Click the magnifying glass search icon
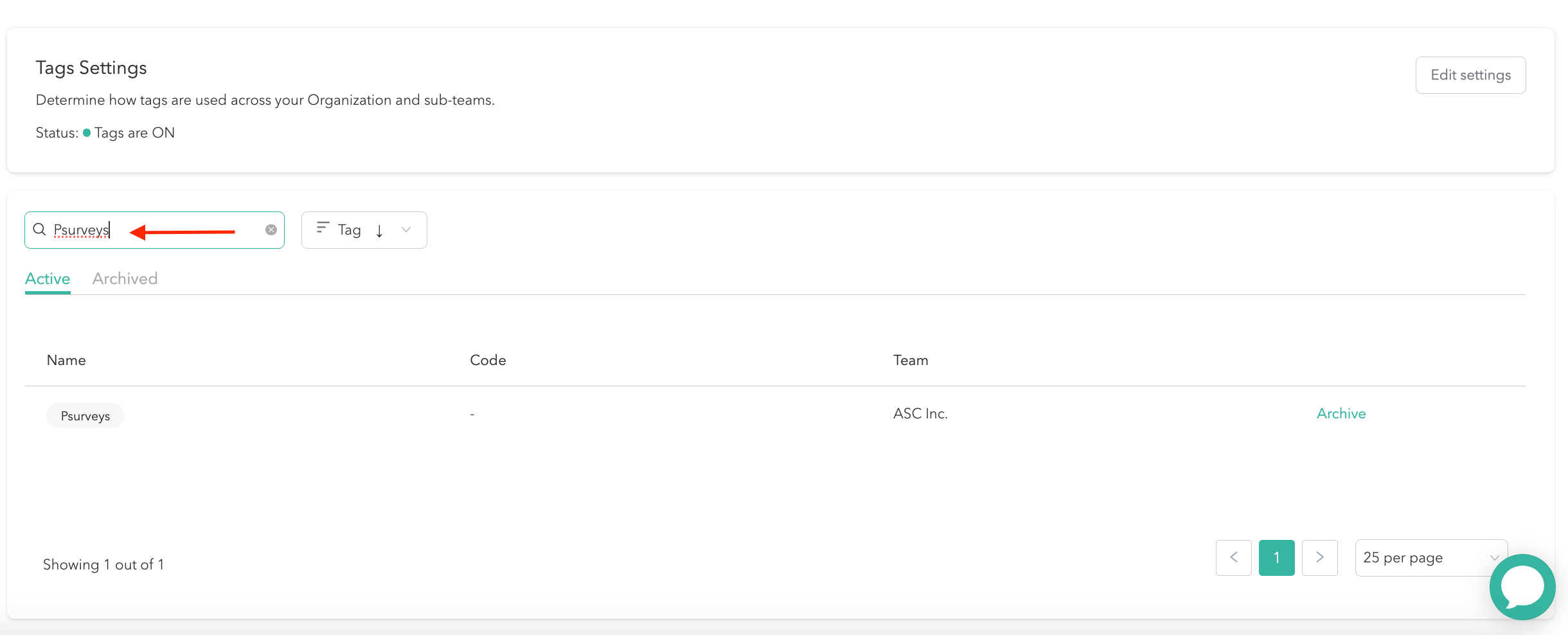The image size is (1568, 635). click(39, 229)
